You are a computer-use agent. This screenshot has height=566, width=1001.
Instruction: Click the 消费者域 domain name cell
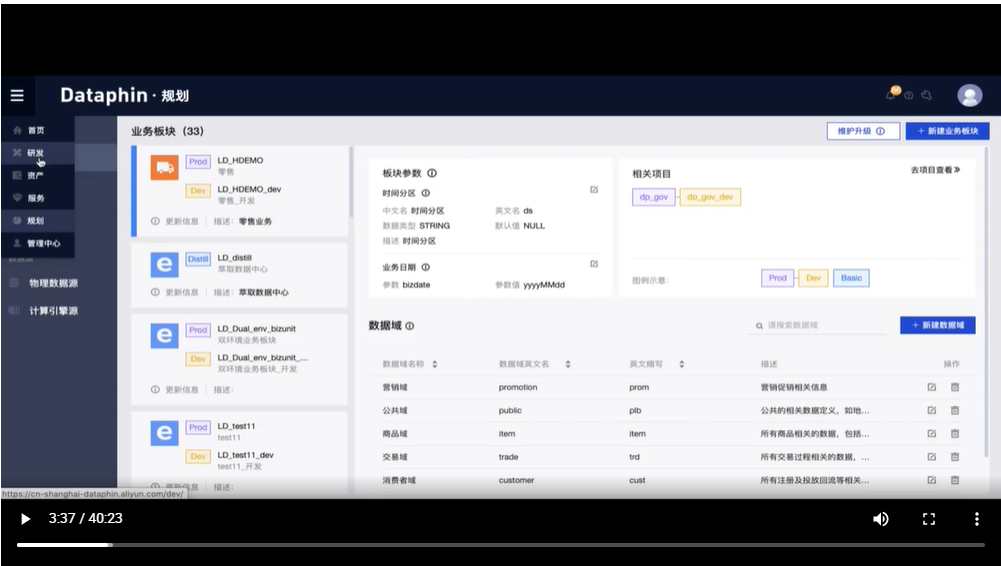coord(399,480)
